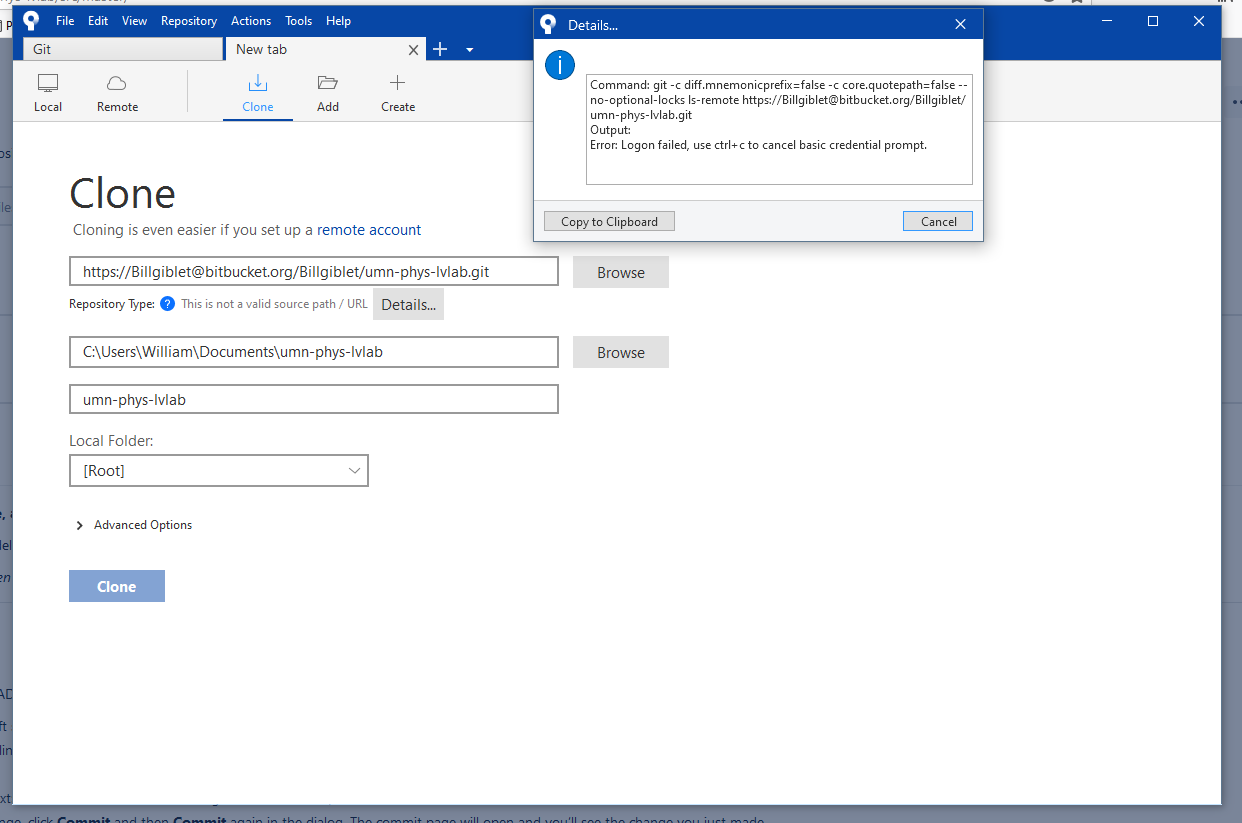Select the Create repository icon
Viewport: 1242px width, 823px height.
point(398,93)
